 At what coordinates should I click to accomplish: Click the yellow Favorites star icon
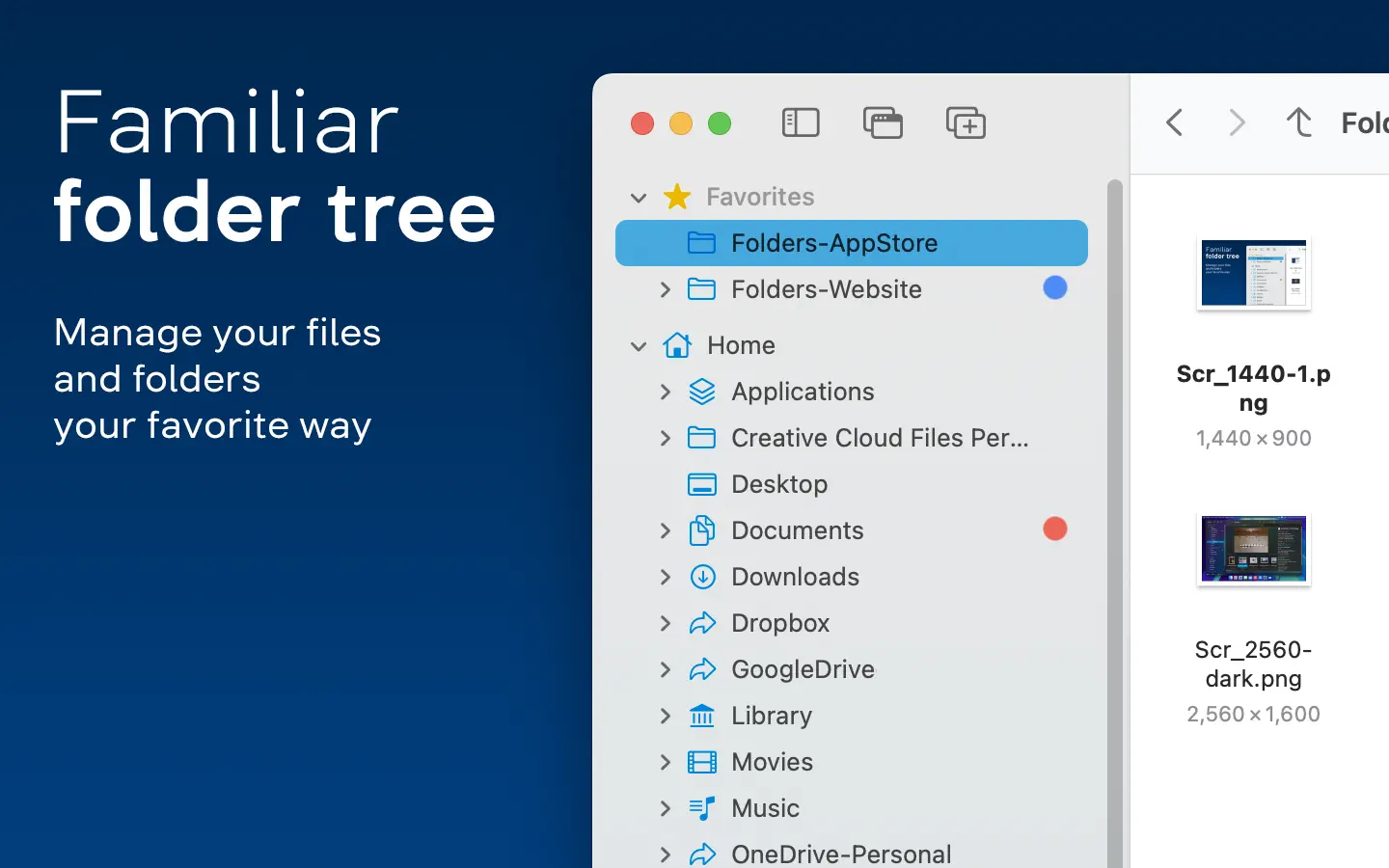[x=677, y=197]
